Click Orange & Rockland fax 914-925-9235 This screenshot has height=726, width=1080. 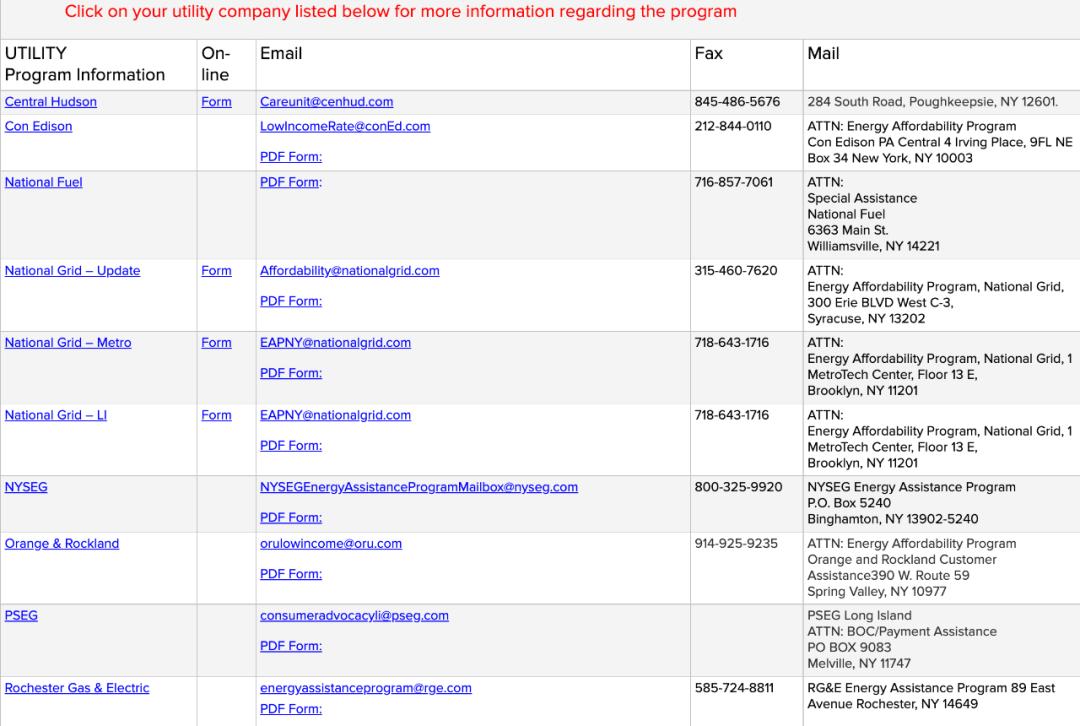click(736, 544)
